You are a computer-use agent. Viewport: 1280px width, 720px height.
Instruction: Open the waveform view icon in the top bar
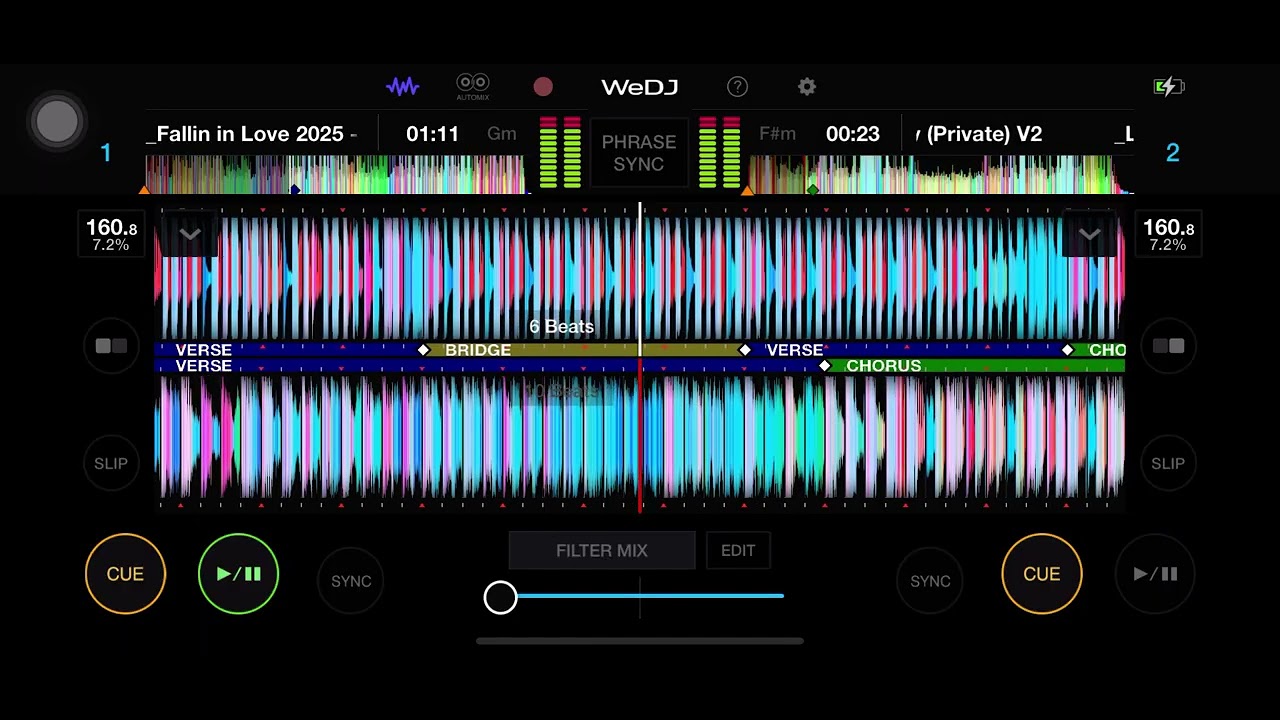[x=403, y=87]
